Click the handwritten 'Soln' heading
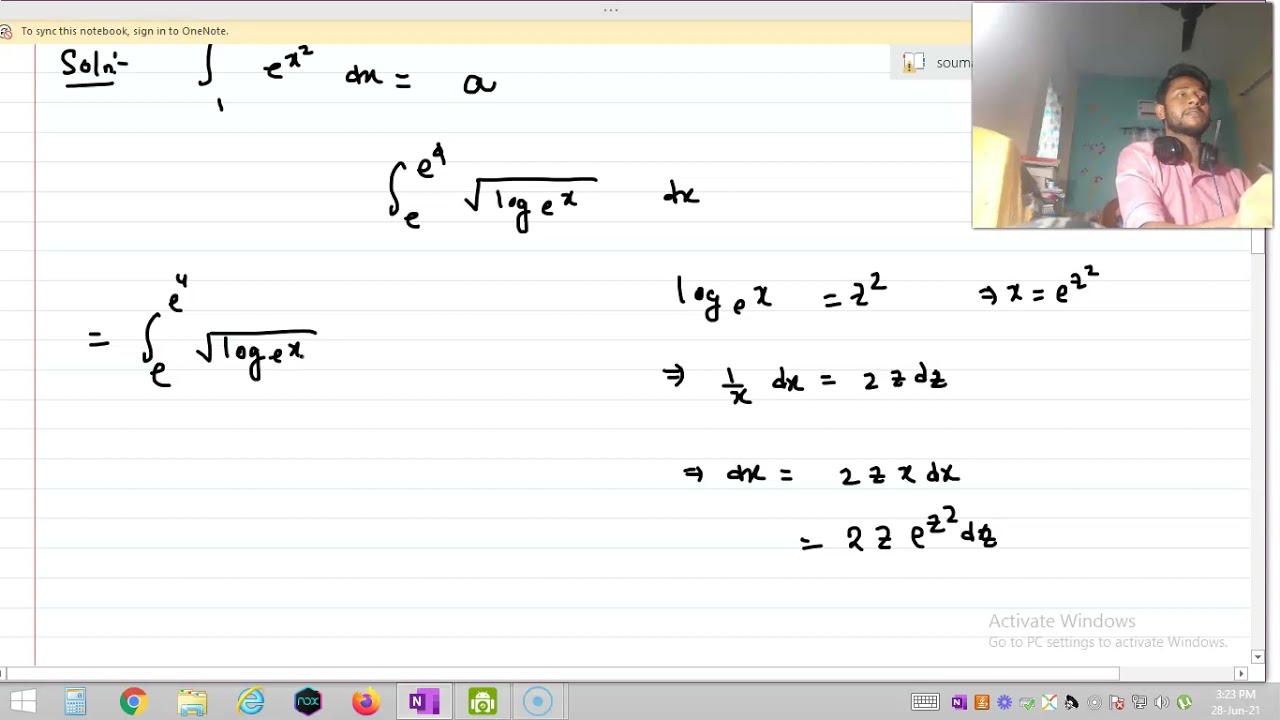Viewport: 1280px width, 720px height. pos(94,67)
